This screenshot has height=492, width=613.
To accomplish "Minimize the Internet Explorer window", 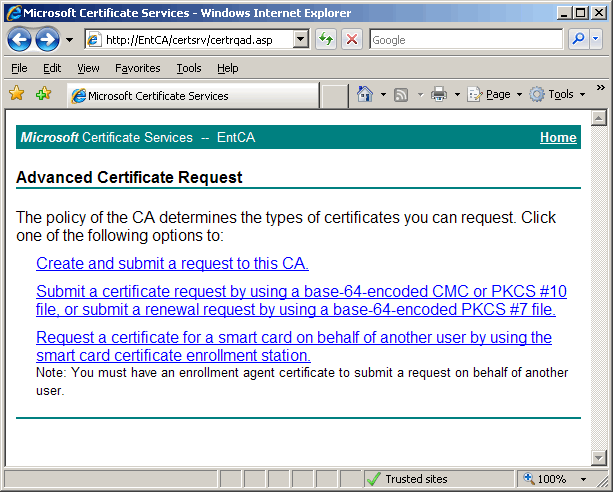I will tap(564, 13).
